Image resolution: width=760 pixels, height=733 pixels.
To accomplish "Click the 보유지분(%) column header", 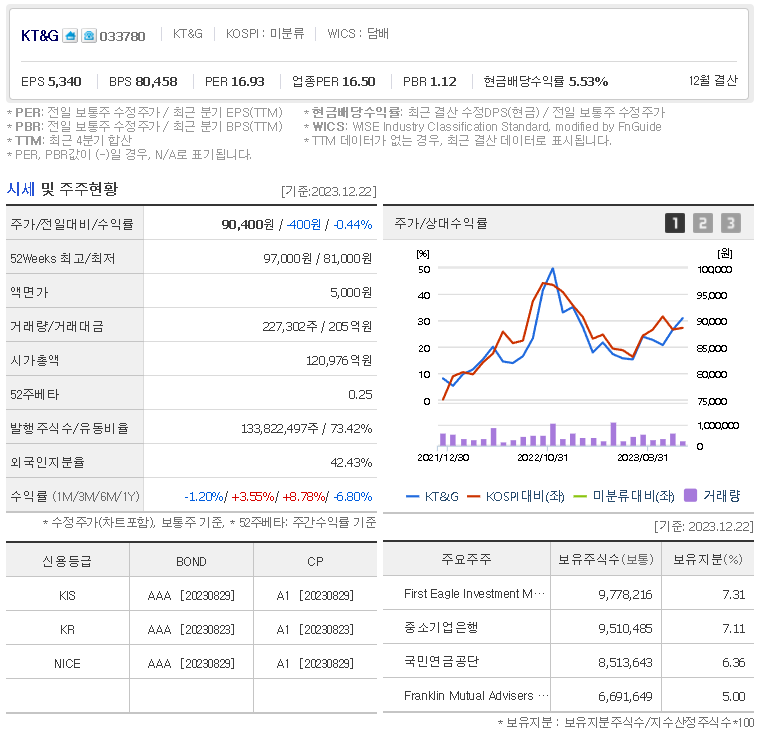I will [x=708, y=559].
